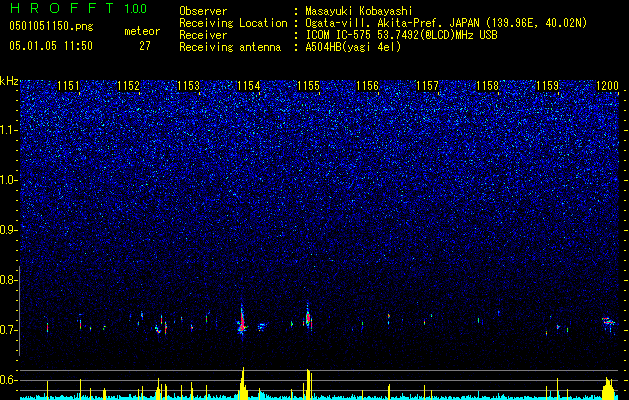Click the 1157 time marker
Screen dimensions: 629x400
pyautogui.click(x=428, y=86)
